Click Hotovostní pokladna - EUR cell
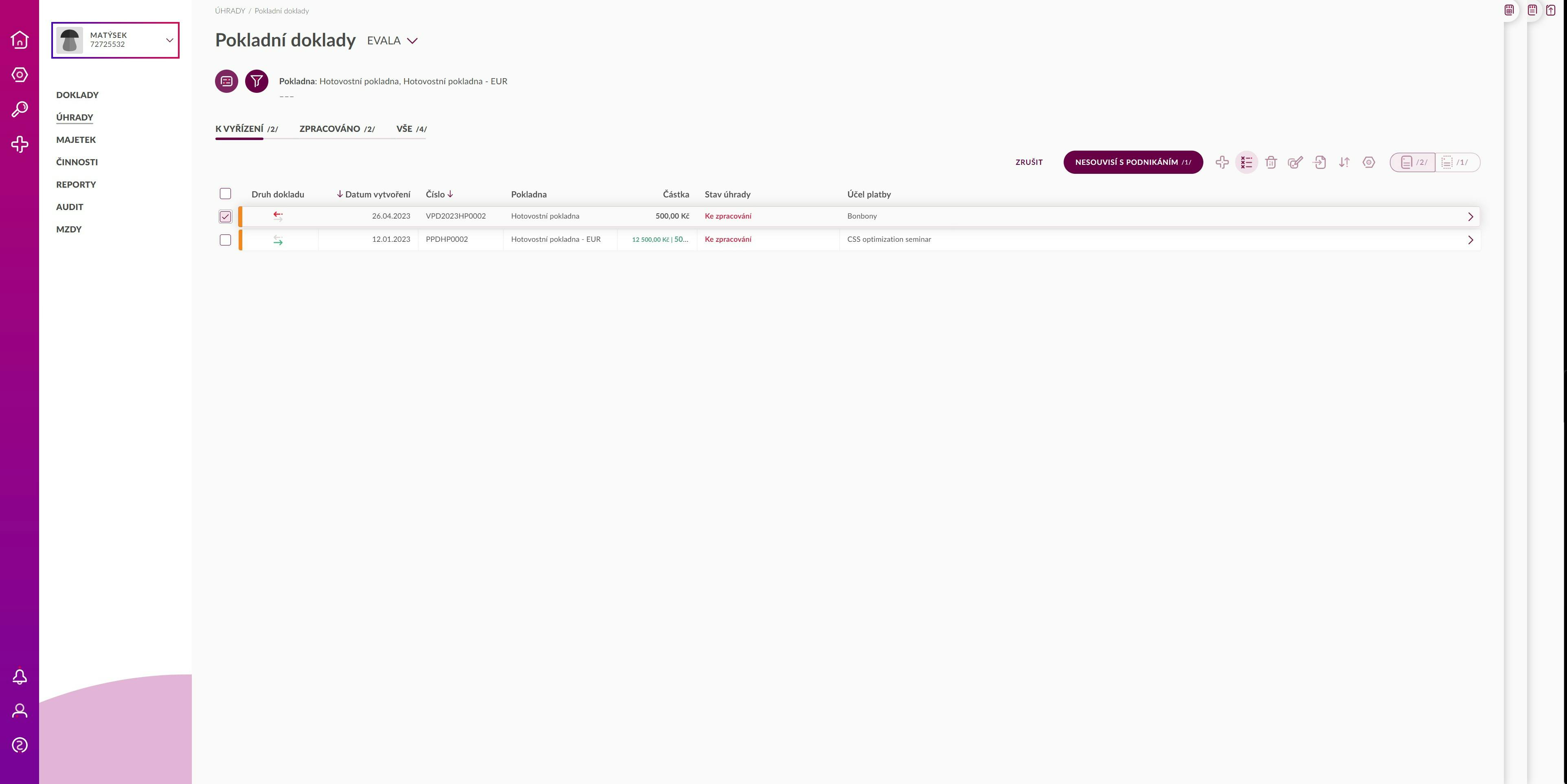The width and height of the screenshot is (1567, 784). (555, 239)
